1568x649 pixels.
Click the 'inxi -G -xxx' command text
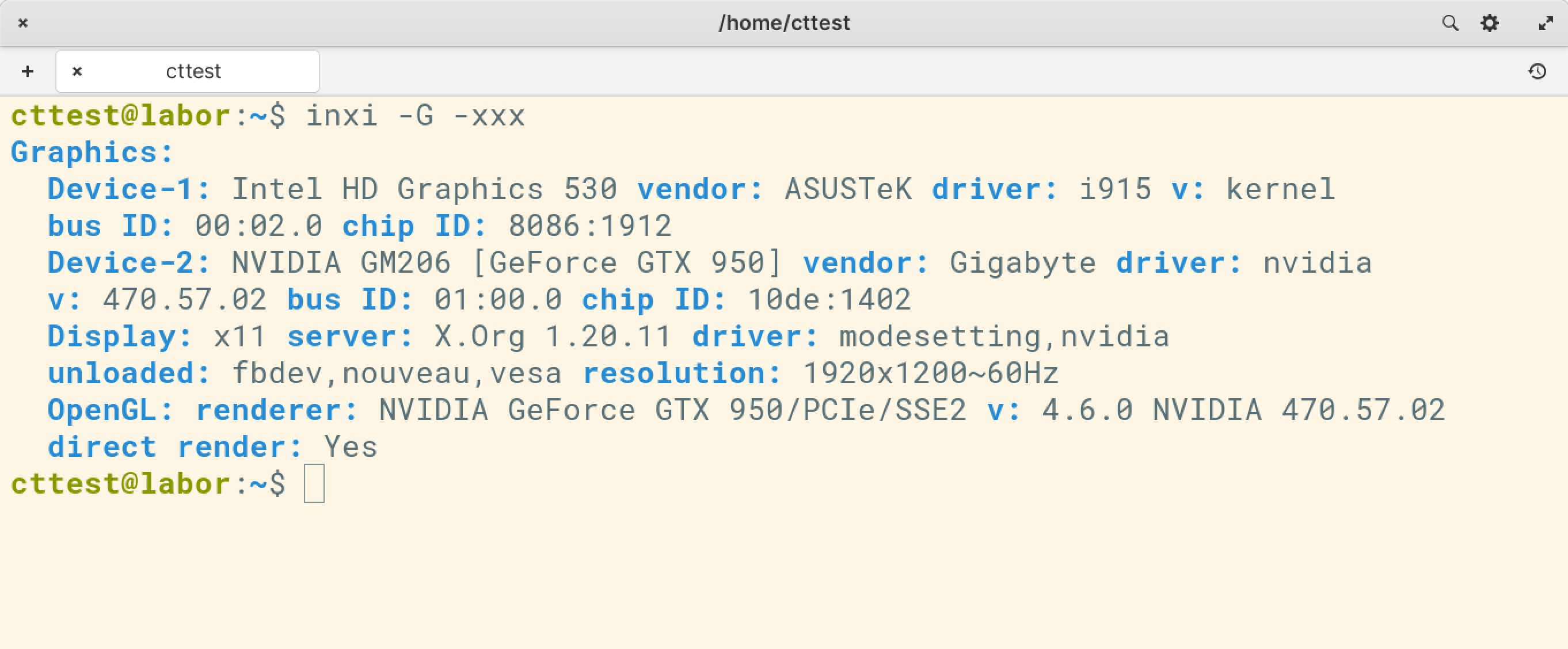tap(414, 116)
